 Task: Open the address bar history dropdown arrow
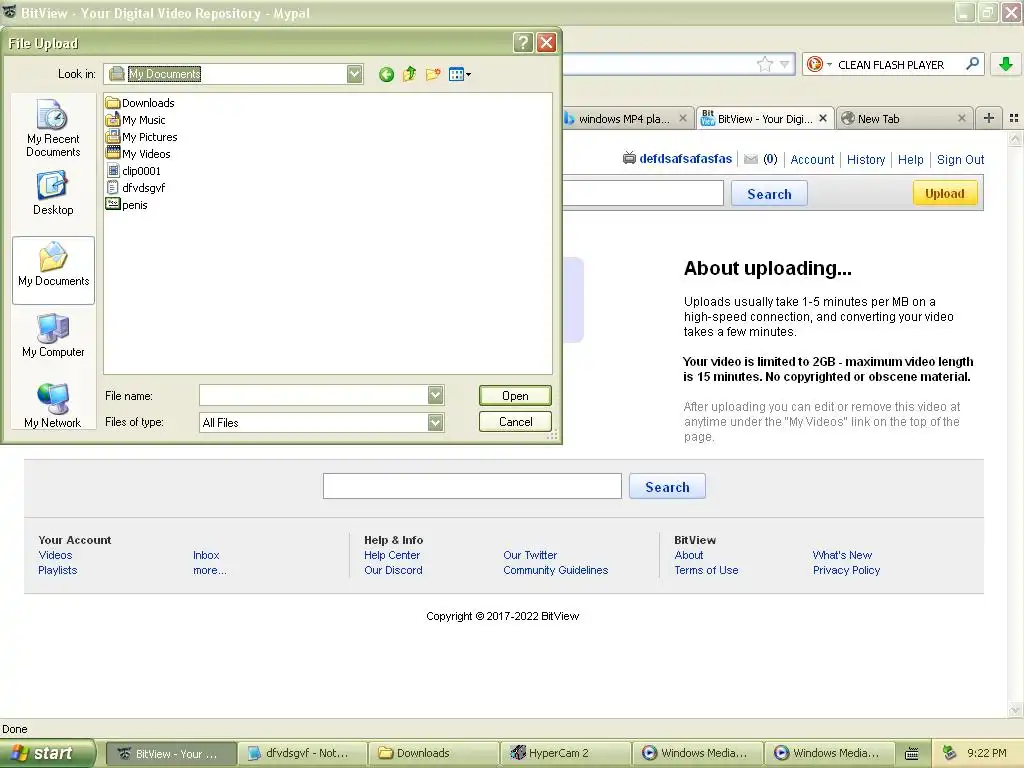(x=784, y=64)
